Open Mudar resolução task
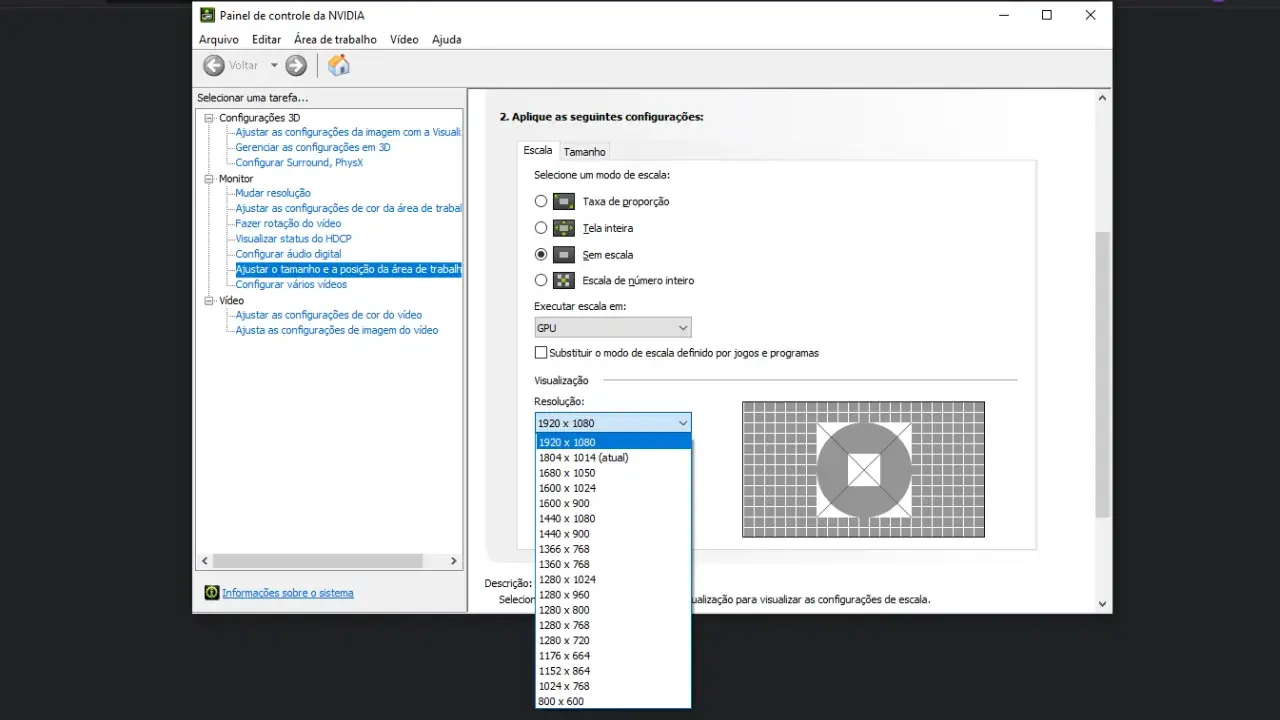This screenshot has width=1280, height=720. tap(273, 193)
